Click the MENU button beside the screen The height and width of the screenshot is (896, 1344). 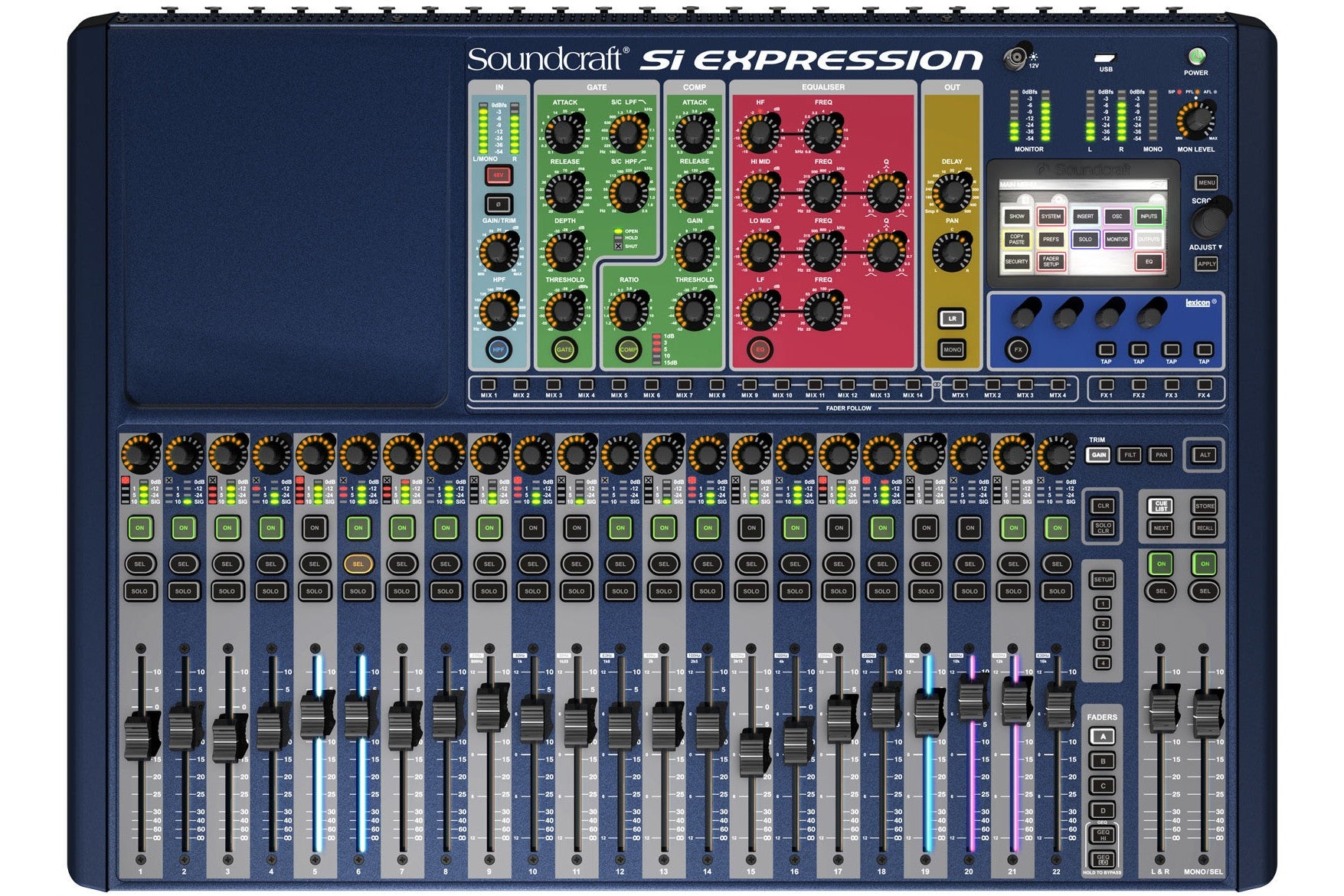pyautogui.click(x=1206, y=183)
